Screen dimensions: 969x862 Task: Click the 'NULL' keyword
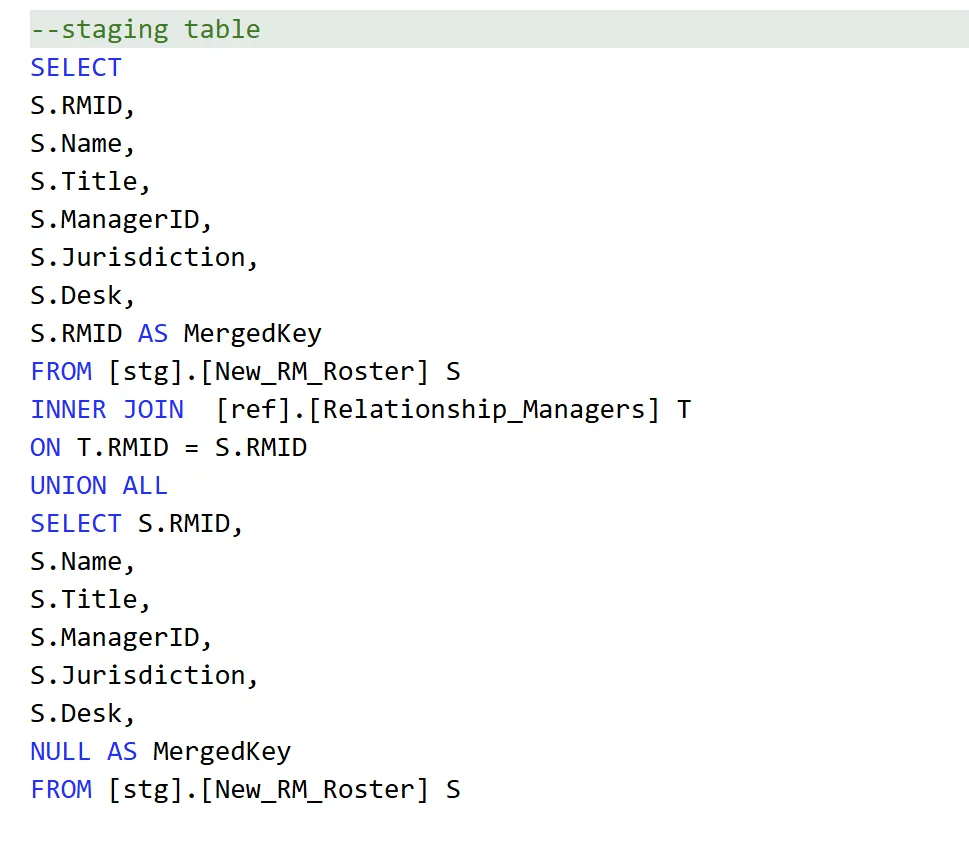[x=61, y=752]
